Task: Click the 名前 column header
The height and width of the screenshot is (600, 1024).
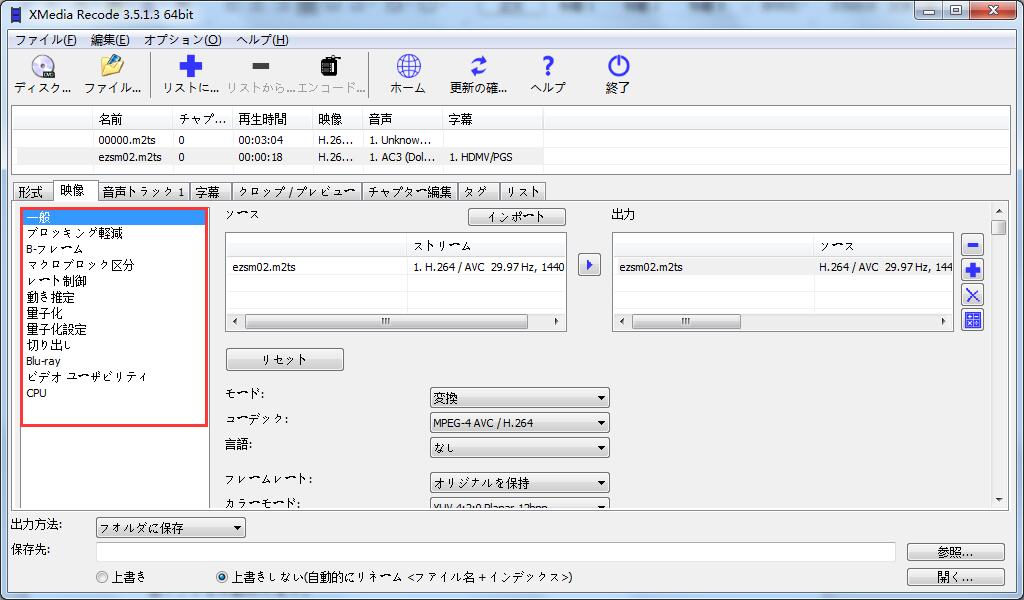Action: coord(133,119)
